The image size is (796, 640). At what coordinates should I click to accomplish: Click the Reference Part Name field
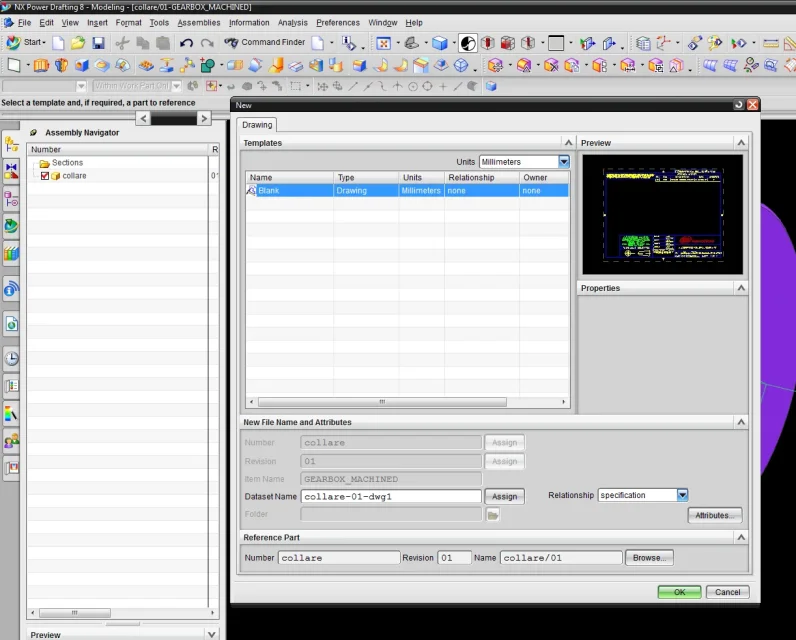point(561,558)
